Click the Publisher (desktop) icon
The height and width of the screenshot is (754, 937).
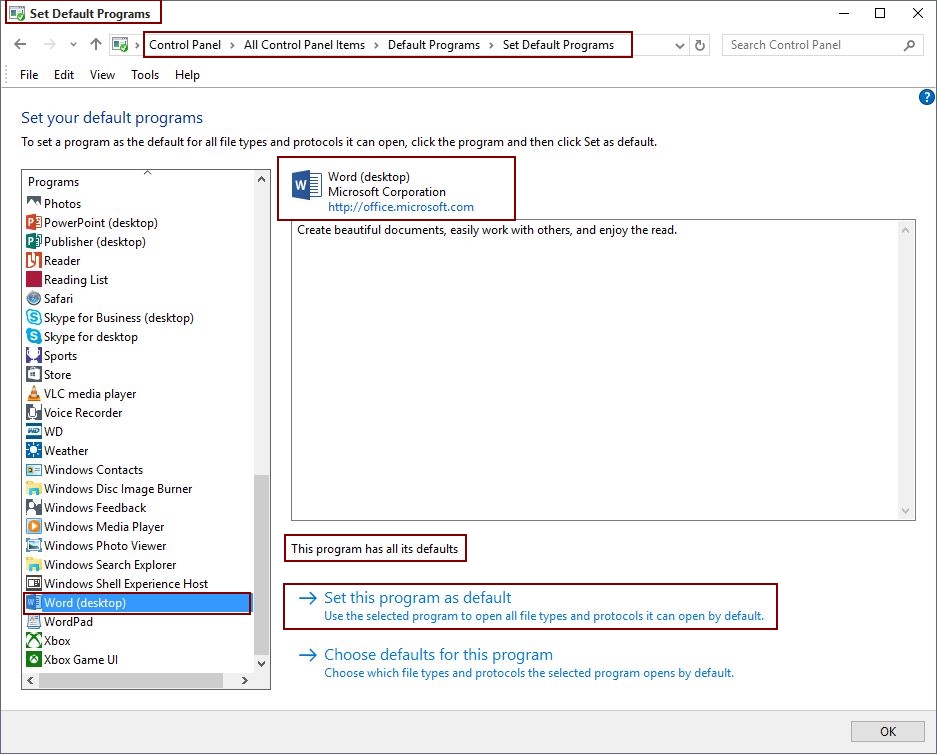(x=34, y=241)
